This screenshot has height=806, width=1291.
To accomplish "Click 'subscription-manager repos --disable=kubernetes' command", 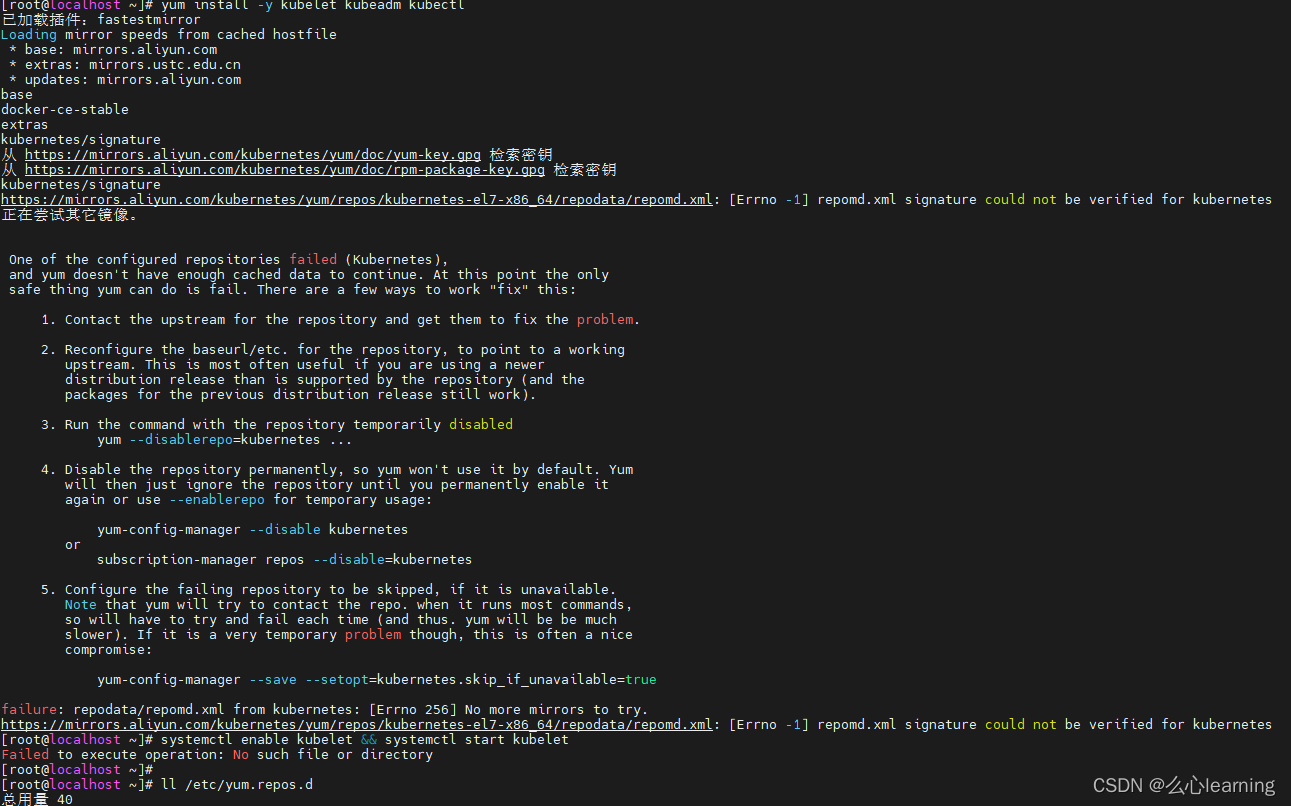I will (285, 560).
